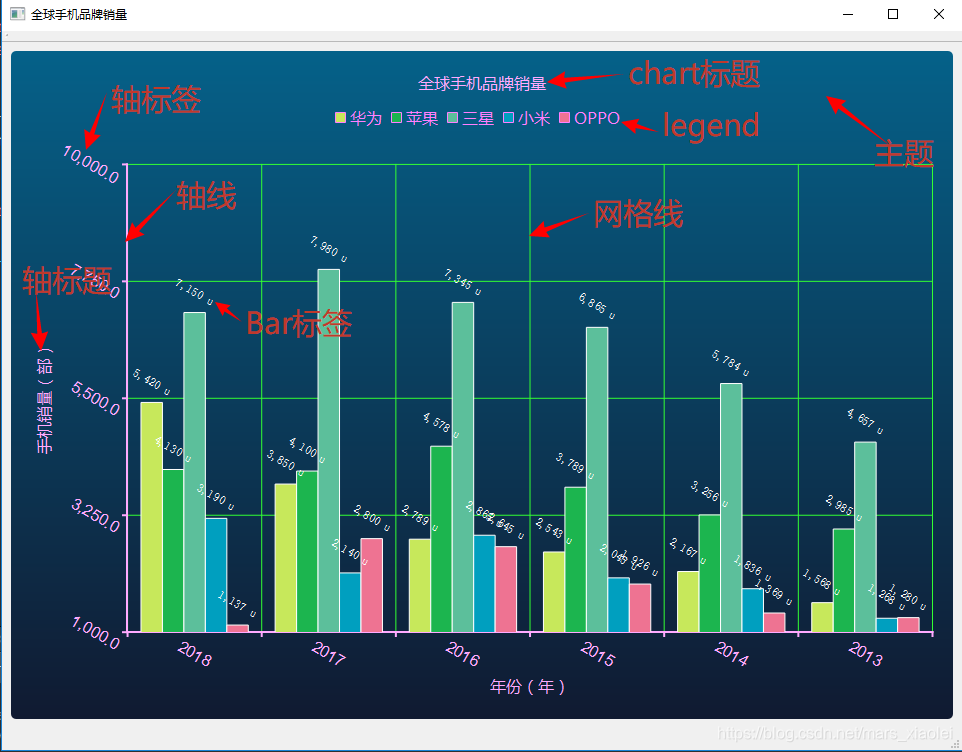Click the bar value label 4,578
962x752 pixels.
[x=441, y=426]
